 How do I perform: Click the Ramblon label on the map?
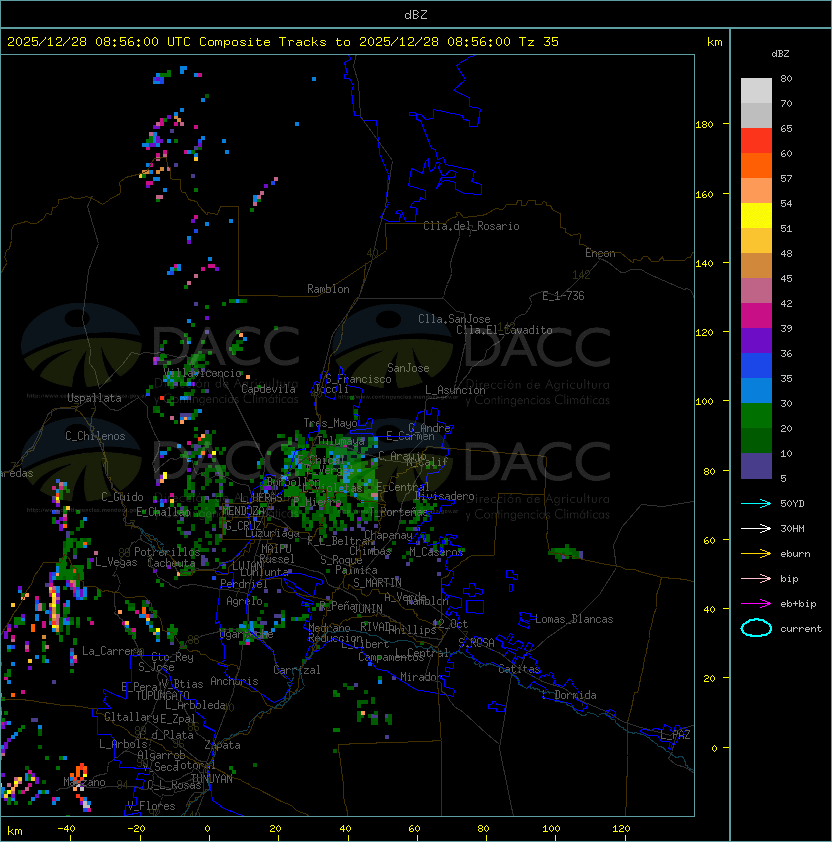tap(328, 289)
